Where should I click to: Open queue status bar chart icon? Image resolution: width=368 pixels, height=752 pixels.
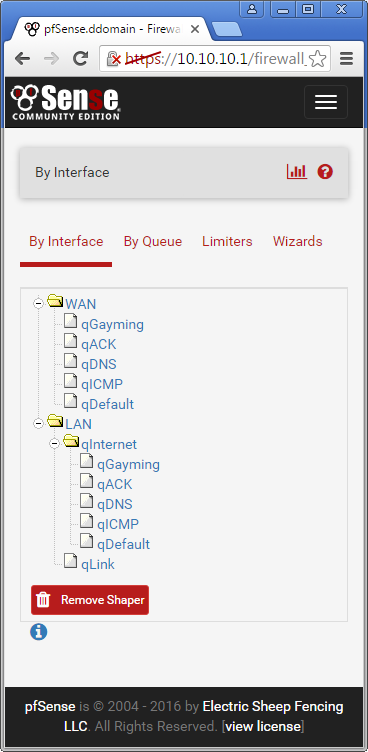coord(297,172)
